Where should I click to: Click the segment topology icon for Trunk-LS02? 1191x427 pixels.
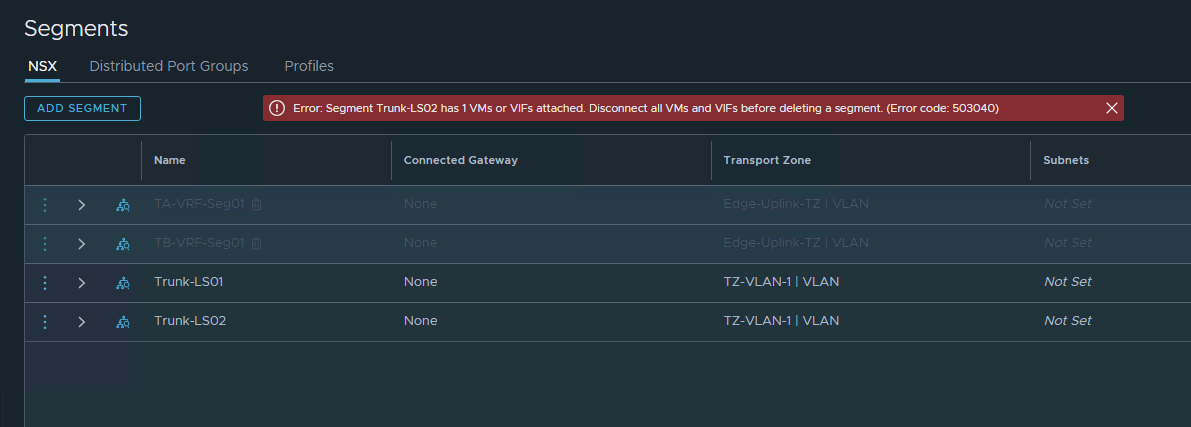pyautogui.click(x=123, y=321)
